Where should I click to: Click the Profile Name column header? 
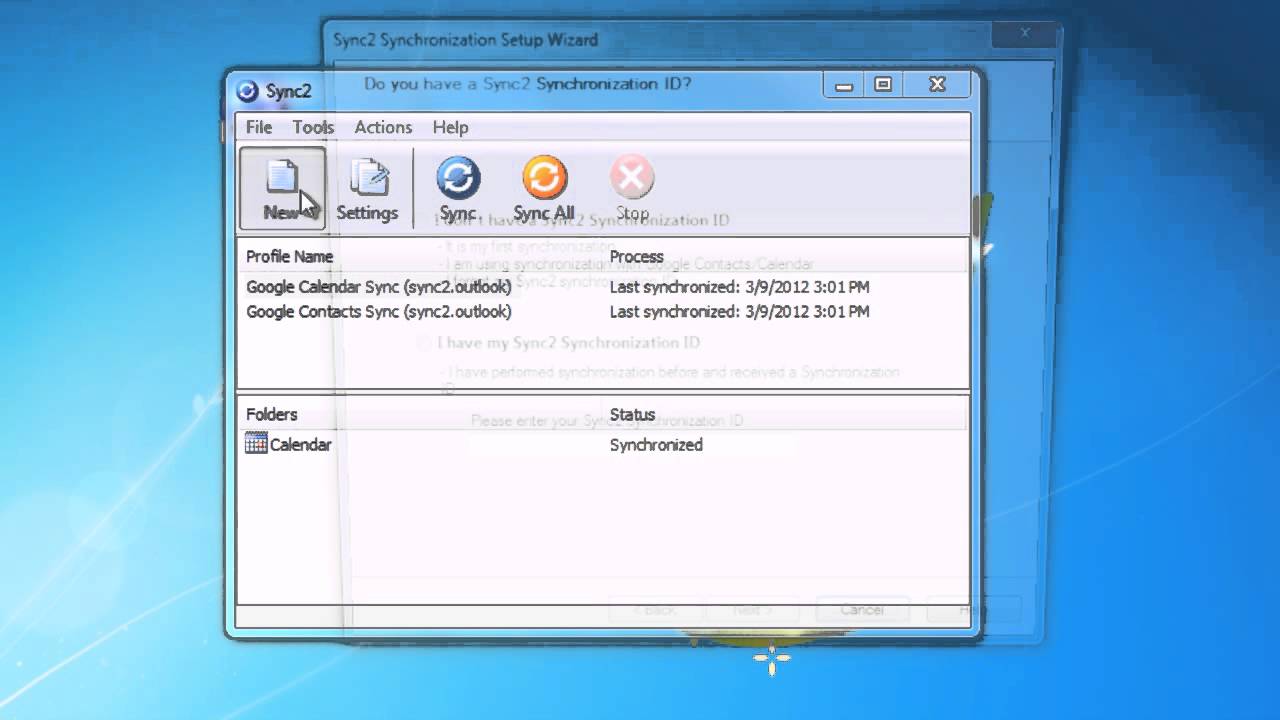(290, 256)
